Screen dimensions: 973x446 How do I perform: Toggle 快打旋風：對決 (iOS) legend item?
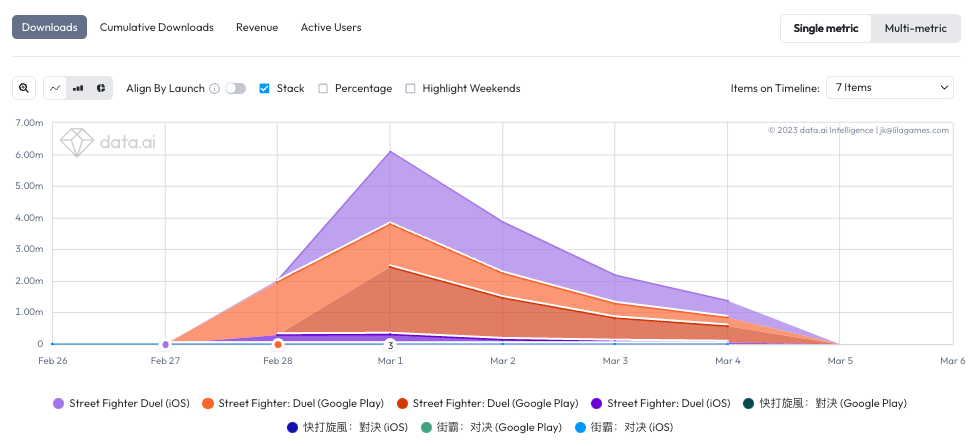pyautogui.click(x=348, y=427)
